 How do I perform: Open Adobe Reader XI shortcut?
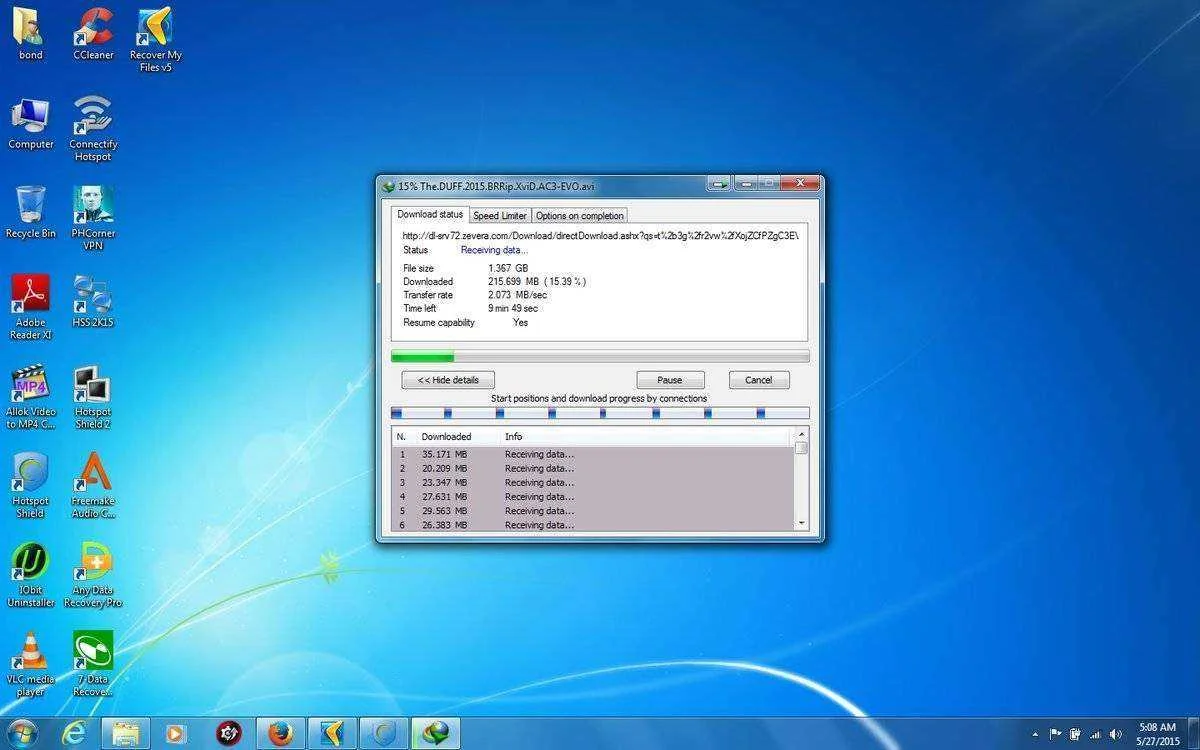(x=31, y=307)
